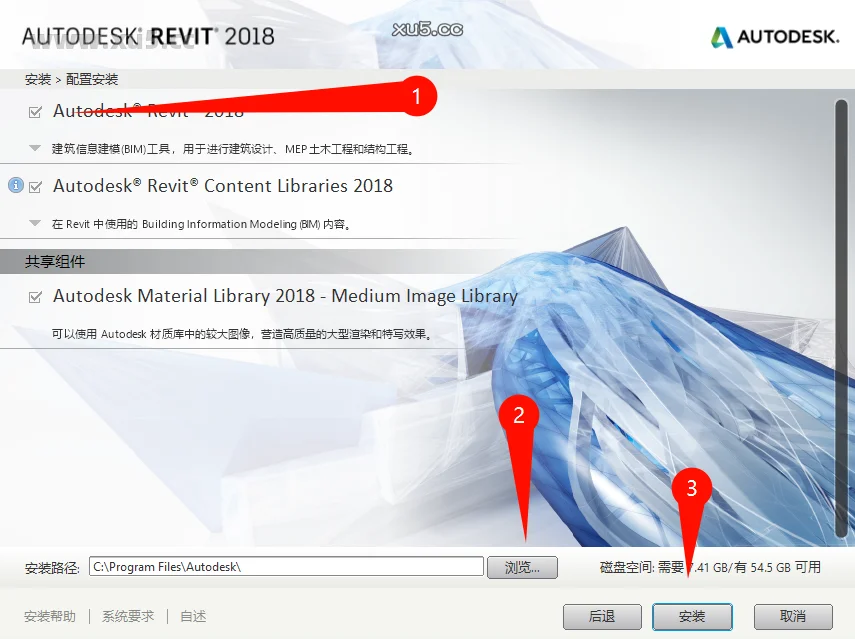Click 安装 in the breadcrumb path

point(37,79)
